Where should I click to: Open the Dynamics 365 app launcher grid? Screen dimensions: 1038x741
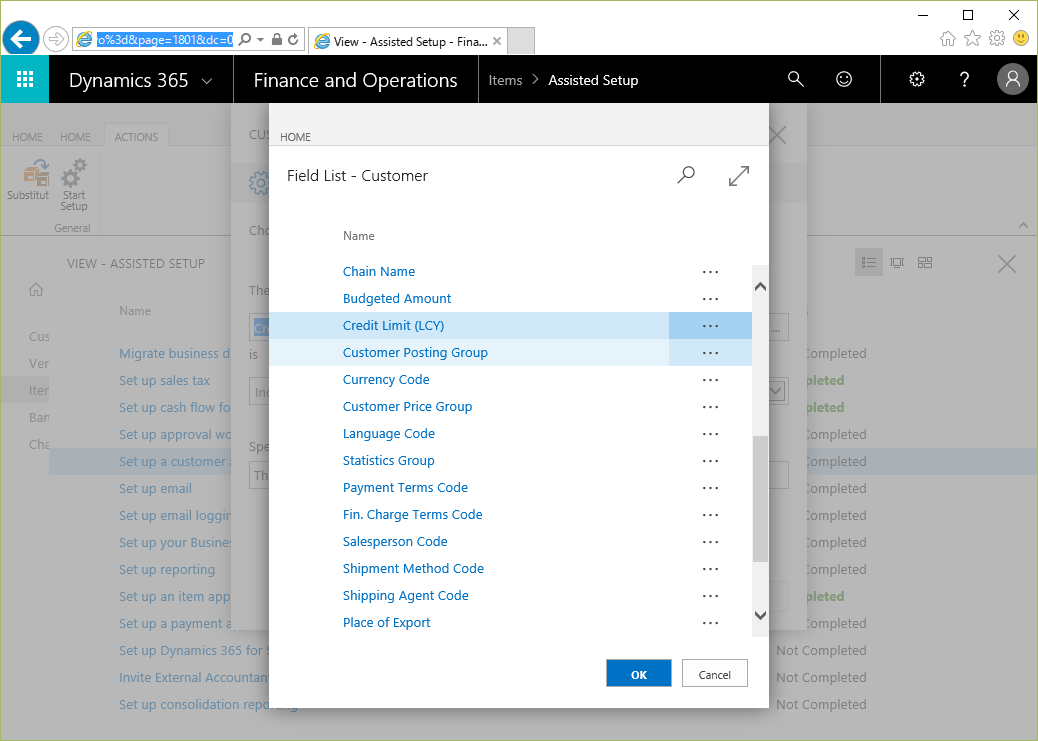point(24,79)
